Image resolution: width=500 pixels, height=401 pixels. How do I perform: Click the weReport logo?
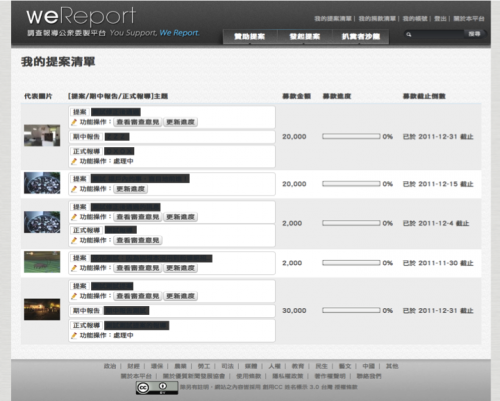(x=81, y=17)
